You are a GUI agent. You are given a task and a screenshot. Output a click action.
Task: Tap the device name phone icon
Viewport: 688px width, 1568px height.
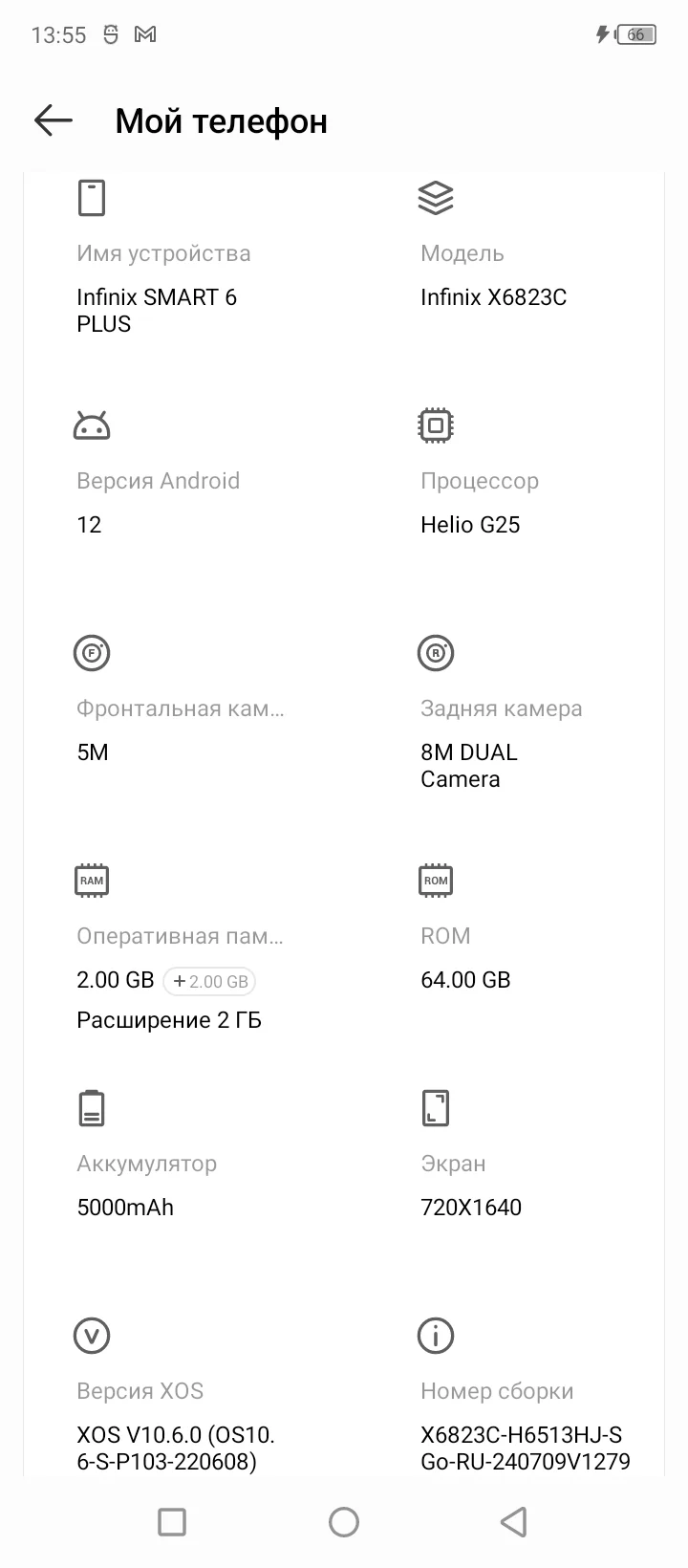[x=92, y=198]
